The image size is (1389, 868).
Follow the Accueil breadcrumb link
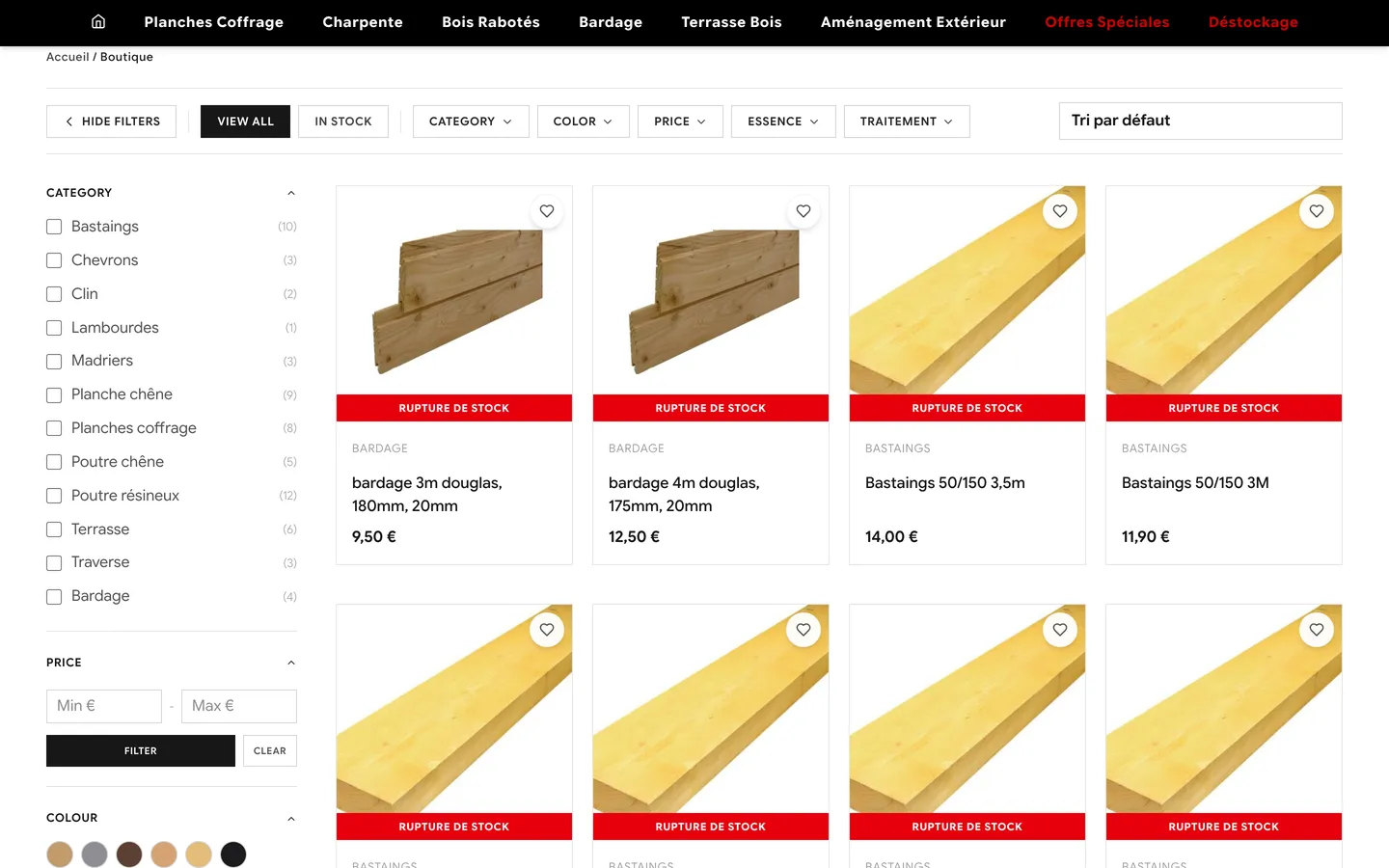click(68, 57)
